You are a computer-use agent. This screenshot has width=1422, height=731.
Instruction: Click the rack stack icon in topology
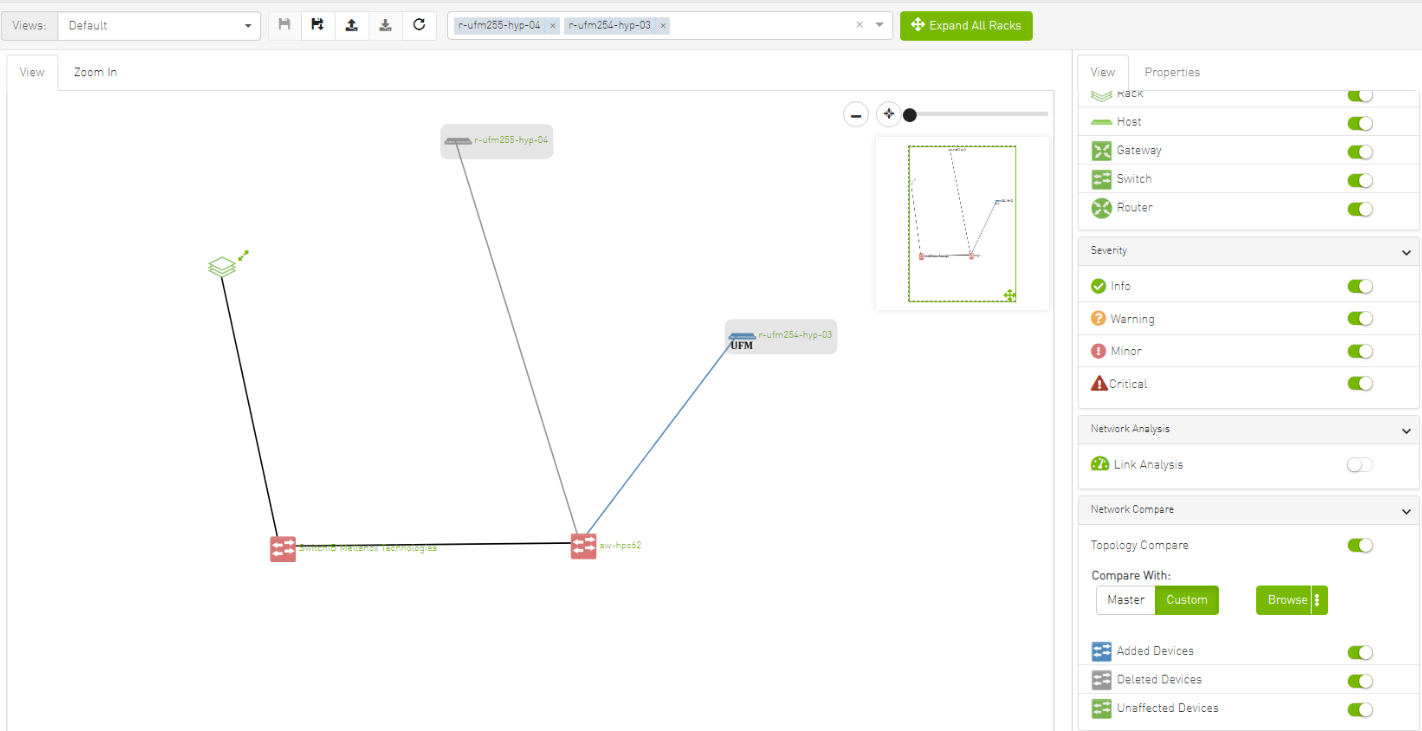pos(222,267)
